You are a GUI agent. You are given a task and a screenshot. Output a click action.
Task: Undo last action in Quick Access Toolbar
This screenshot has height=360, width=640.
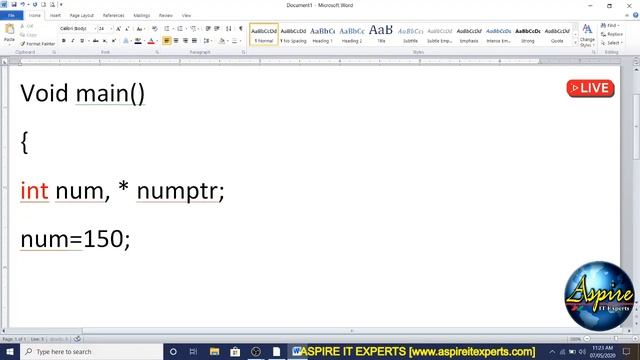pos(23,4)
